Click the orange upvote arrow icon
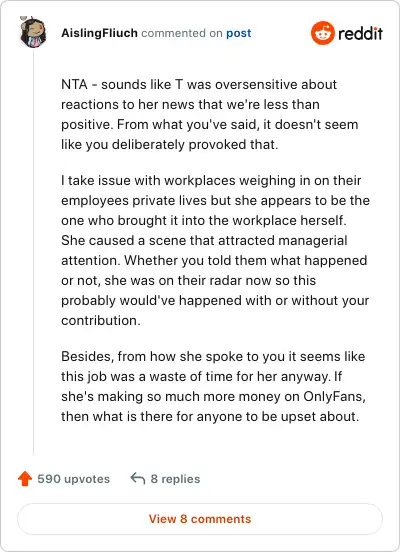Viewport: 400px width, 552px height. click(25, 479)
